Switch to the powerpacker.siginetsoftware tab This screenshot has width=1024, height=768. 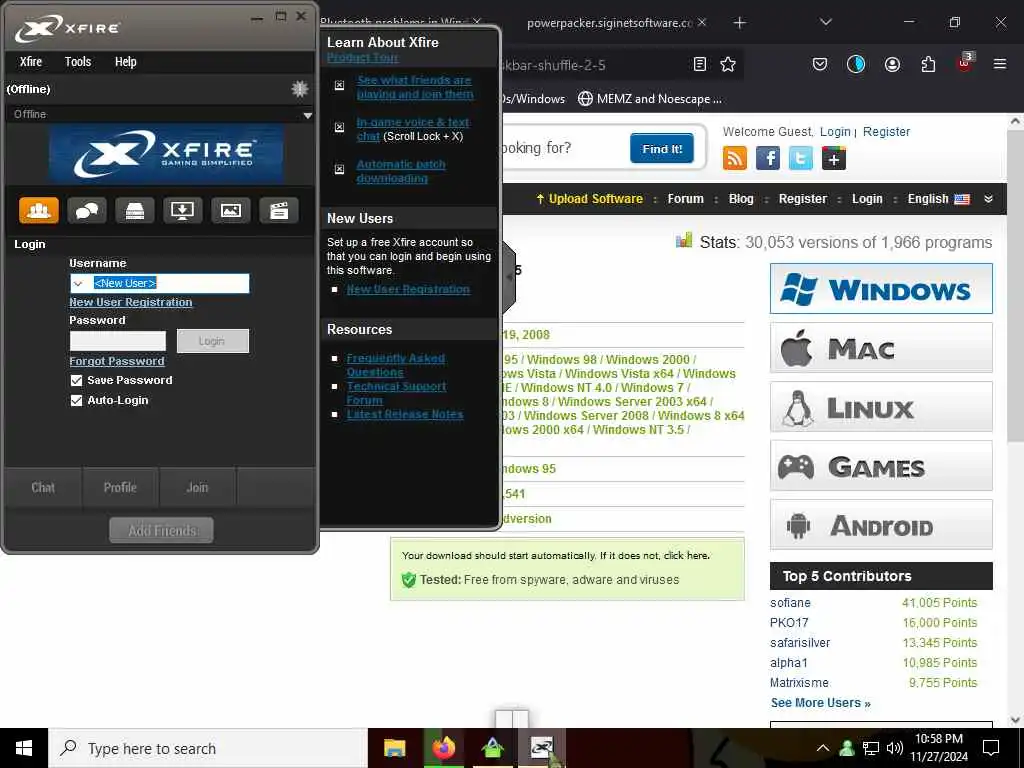(x=609, y=23)
